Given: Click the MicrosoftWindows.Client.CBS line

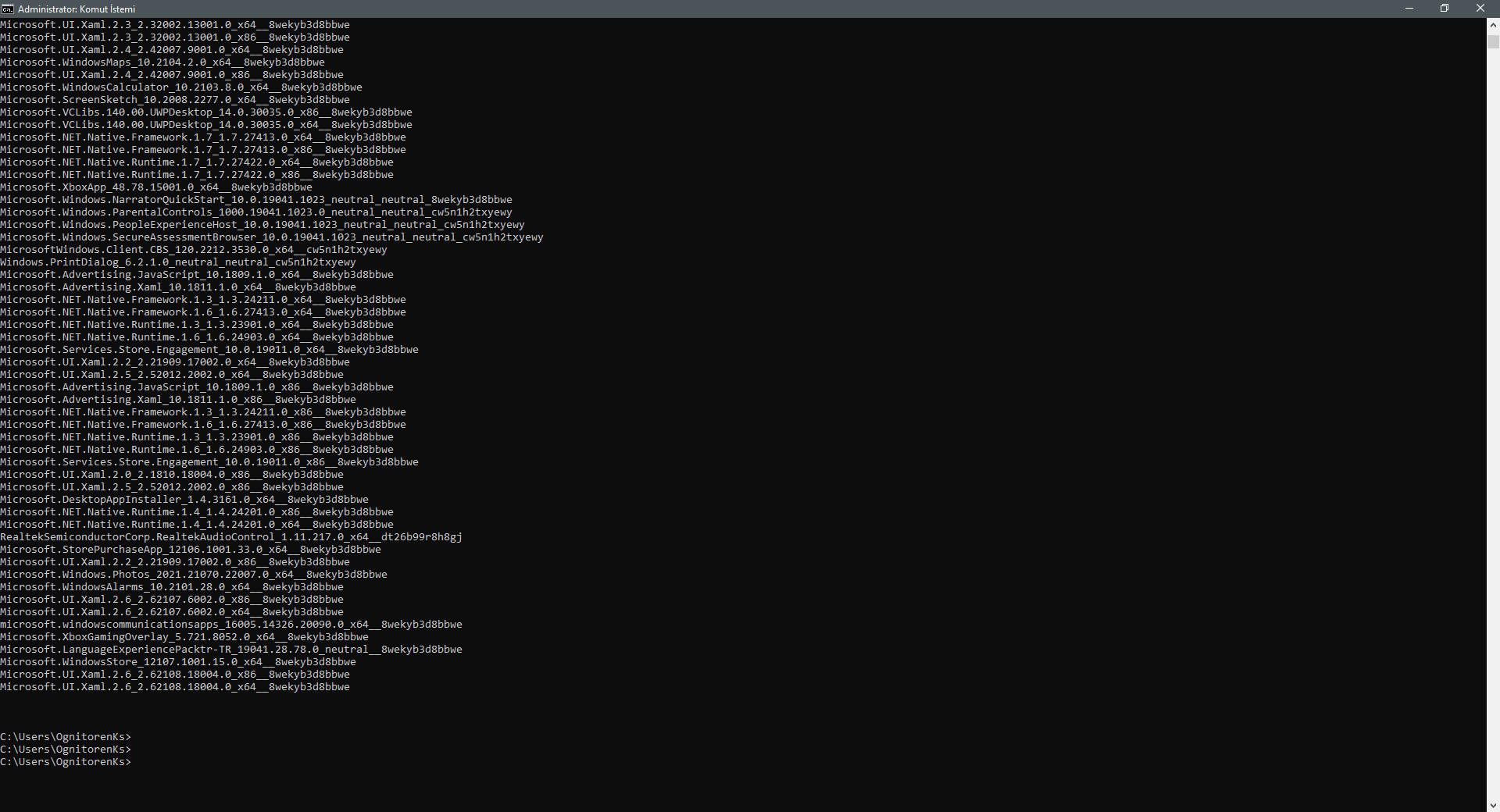Looking at the screenshot, I should pos(194,250).
